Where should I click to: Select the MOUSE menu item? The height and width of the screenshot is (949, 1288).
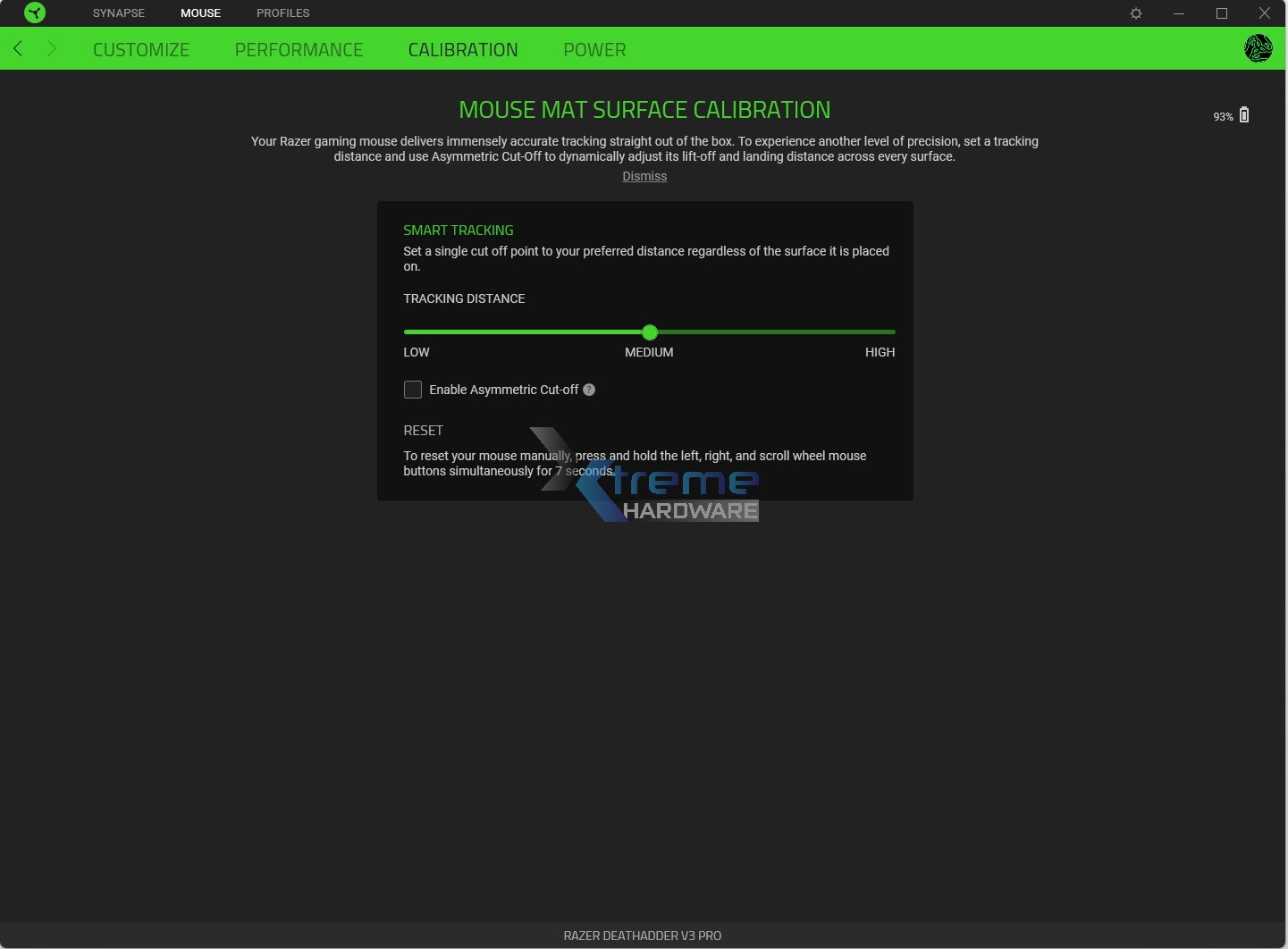[200, 13]
